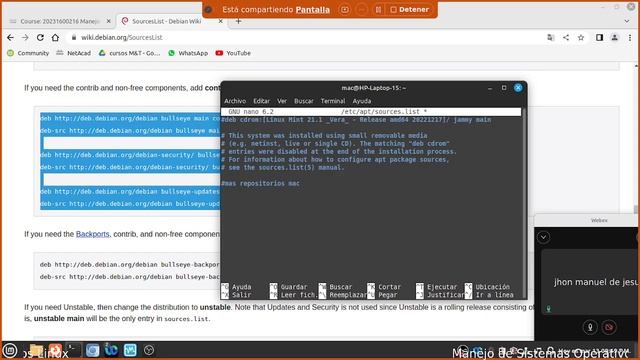Open the Linux Mint start menu
This screenshot has height=360, width=640.
click(x=10, y=350)
